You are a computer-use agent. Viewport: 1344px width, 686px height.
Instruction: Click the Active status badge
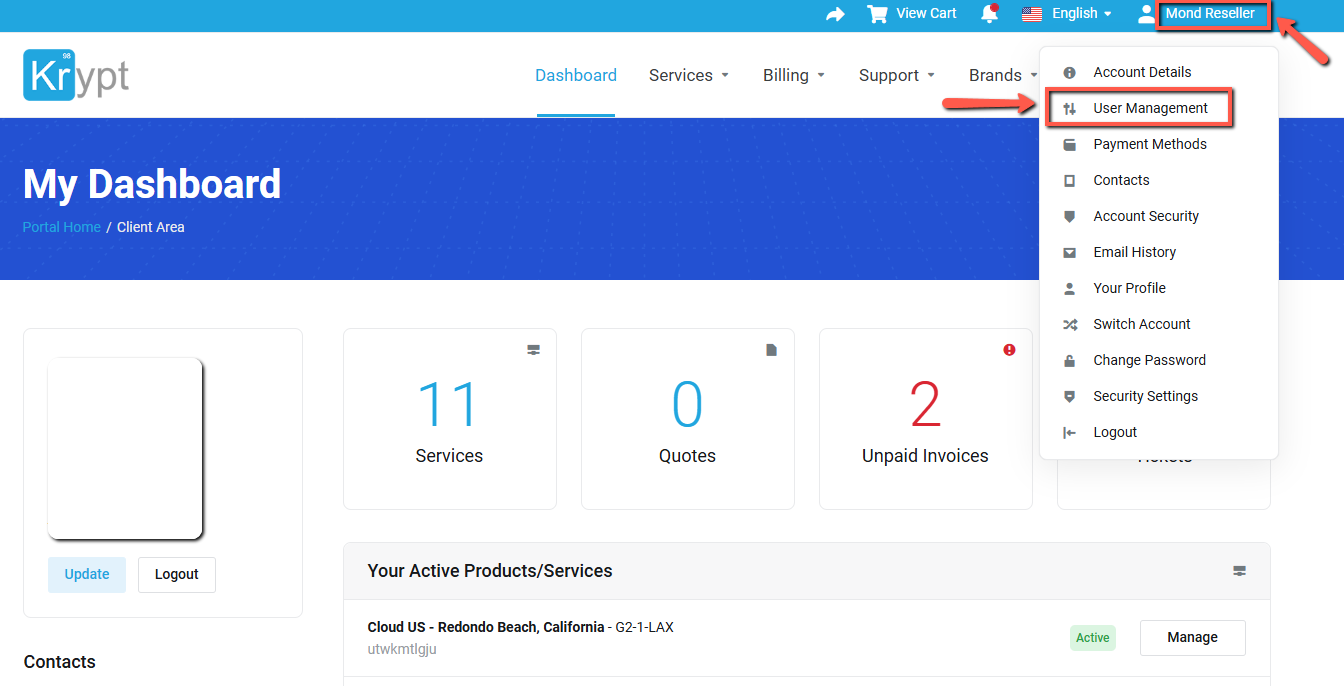coord(1093,638)
